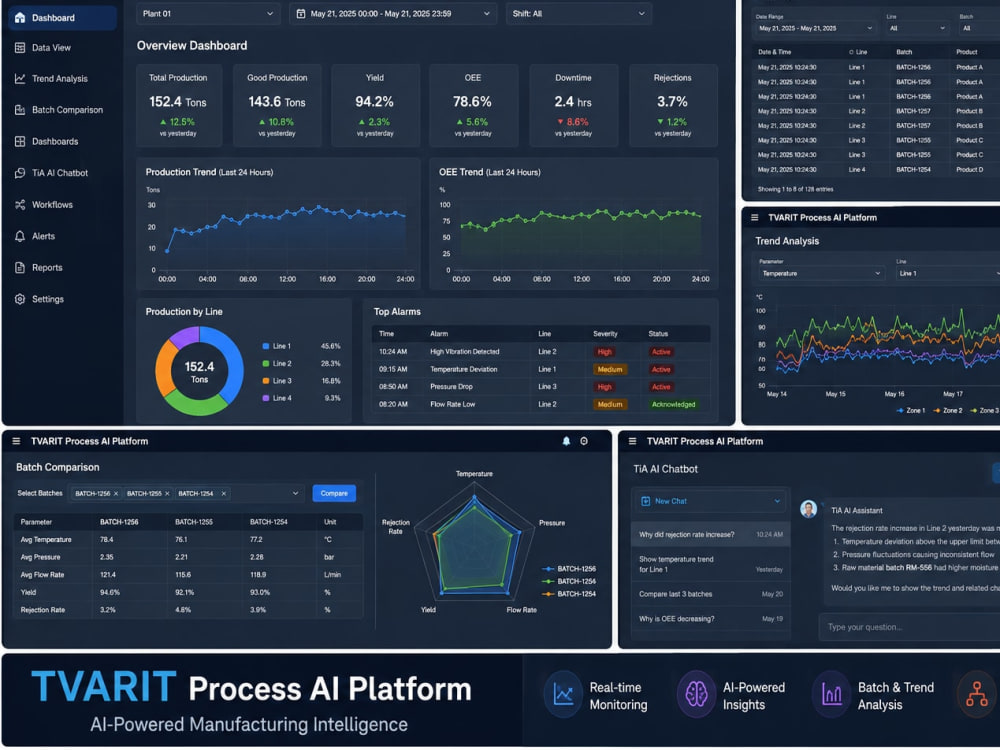Click the Real-time Monitoring chart icon in banner
1000x750 pixels.
coord(563,695)
